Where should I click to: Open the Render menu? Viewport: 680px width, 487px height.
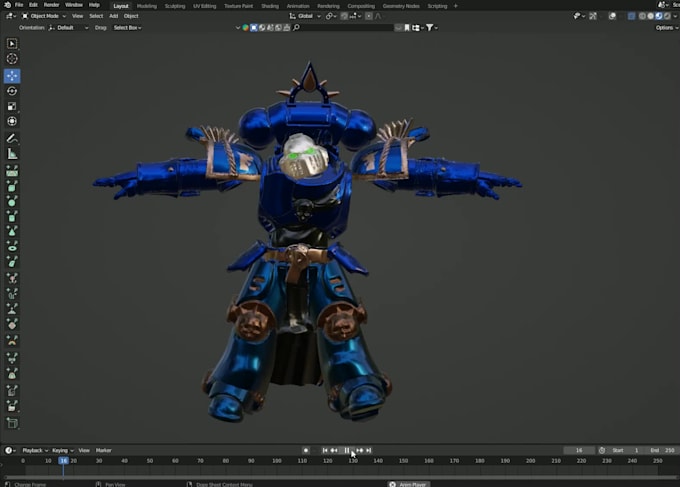(x=52, y=5)
